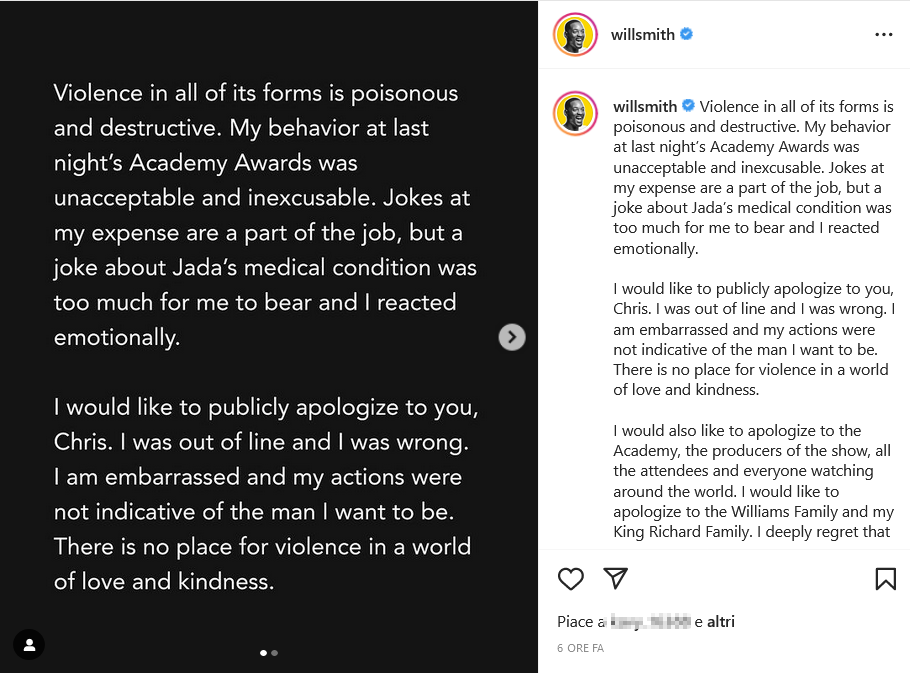Jump to the second carousel dot

pyautogui.click(x=275, y=653)
